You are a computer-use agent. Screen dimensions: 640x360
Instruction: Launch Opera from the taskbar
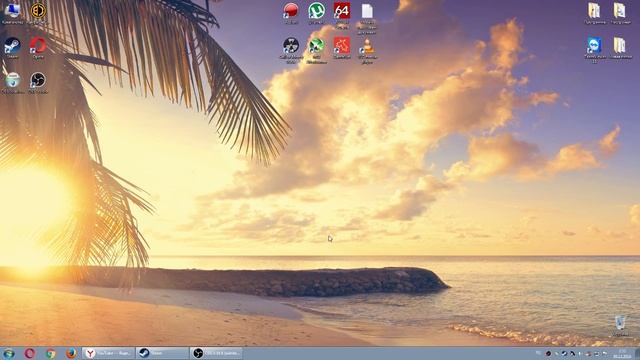29,353
